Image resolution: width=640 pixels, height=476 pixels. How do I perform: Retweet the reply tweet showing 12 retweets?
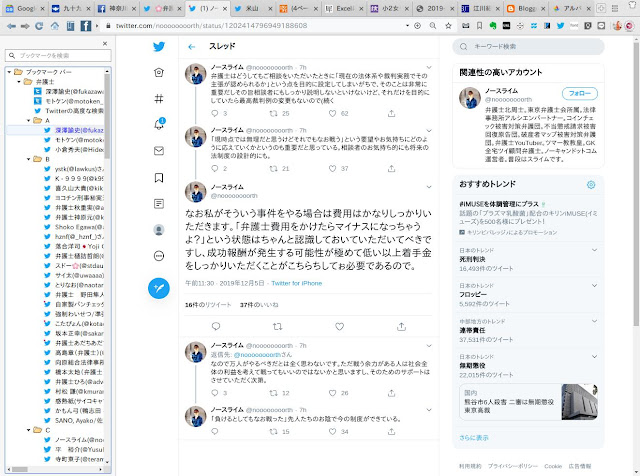273,393
